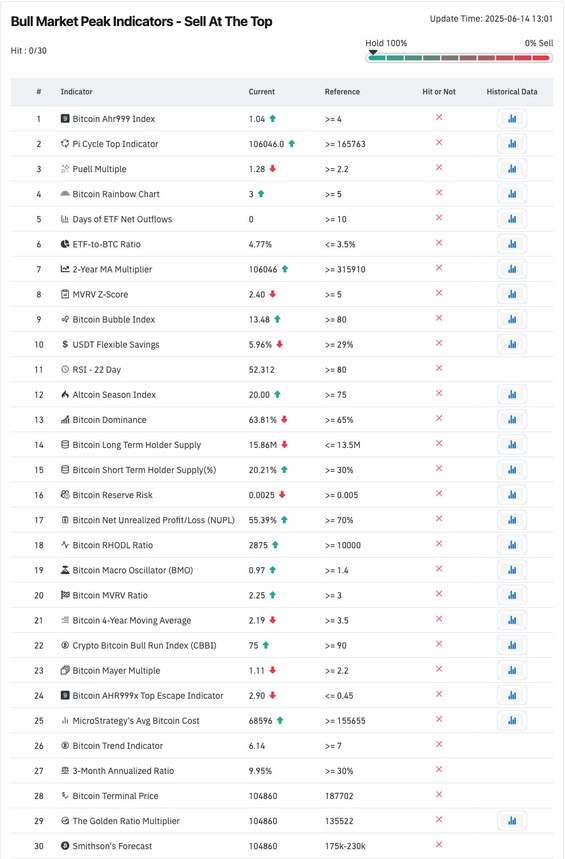565x859 pixels.
Task: Open historical data chart for ETF-to-BTC Ratio
Action: 512,244
